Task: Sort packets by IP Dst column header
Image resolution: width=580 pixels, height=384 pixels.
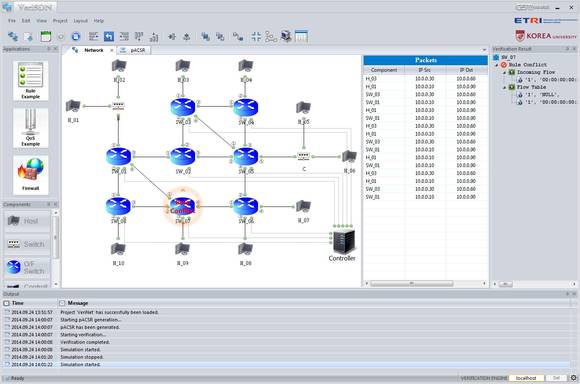Action: pos(467,70)
